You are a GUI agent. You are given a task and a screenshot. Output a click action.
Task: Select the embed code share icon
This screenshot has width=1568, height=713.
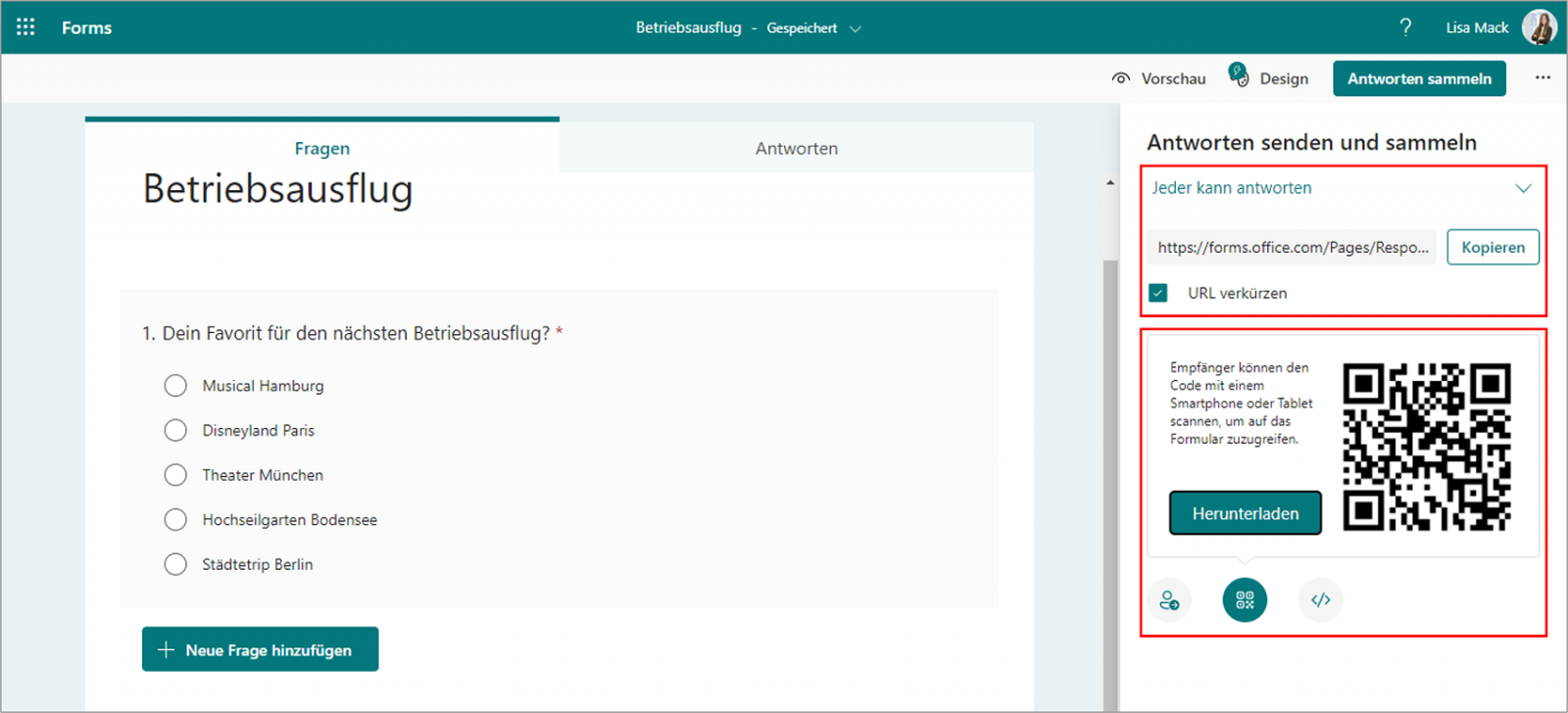coord(1320,600)
